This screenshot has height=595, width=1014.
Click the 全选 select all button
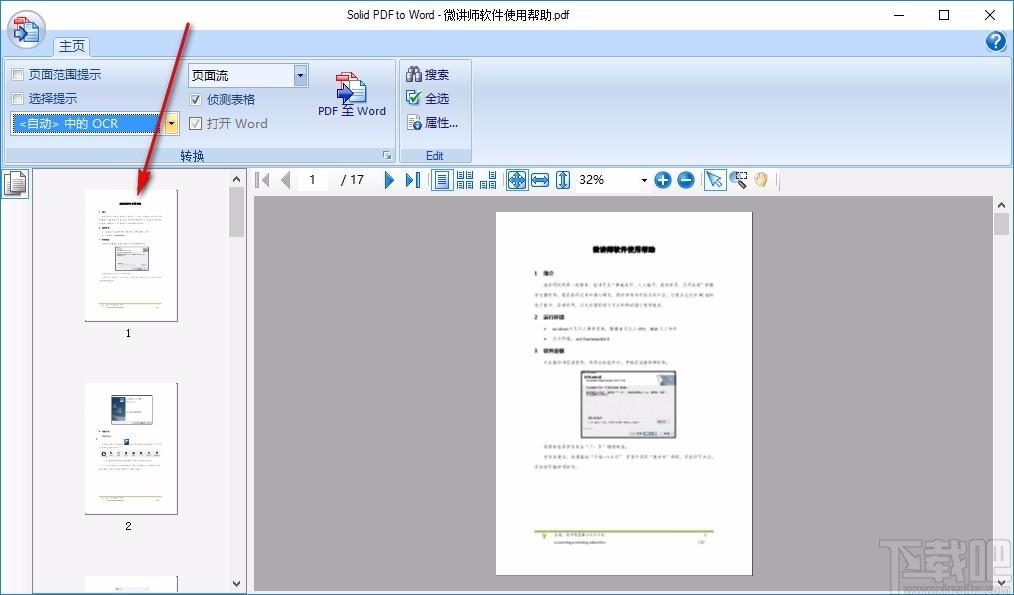click(427, 98)
